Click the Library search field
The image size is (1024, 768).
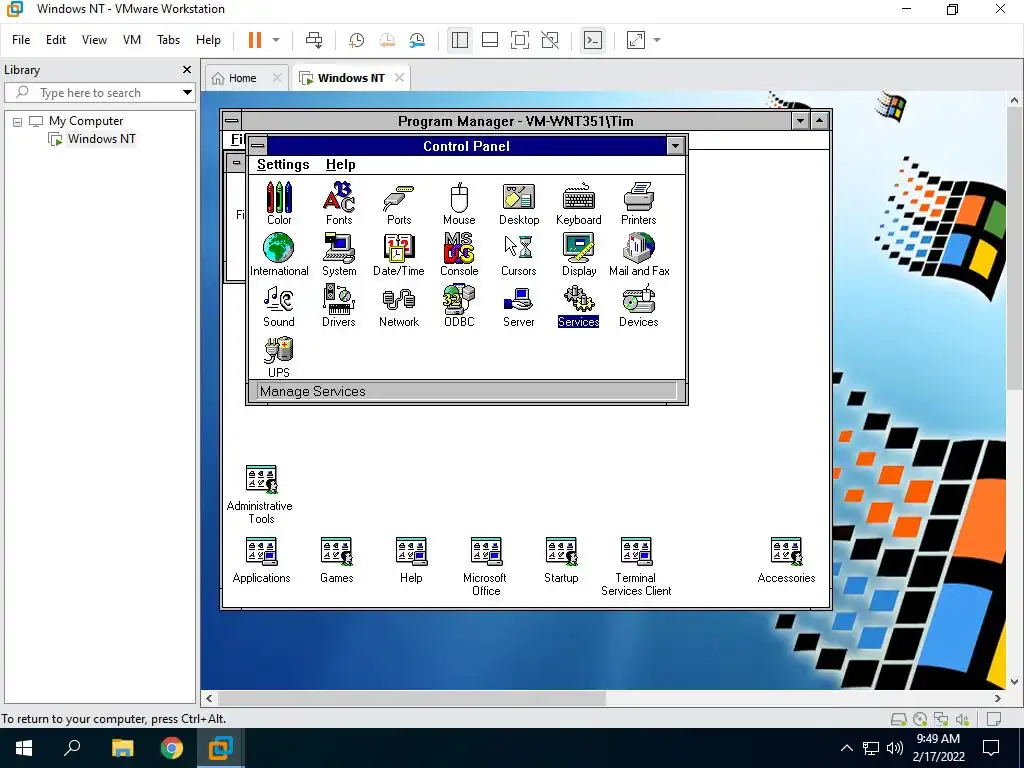[97, 93]
